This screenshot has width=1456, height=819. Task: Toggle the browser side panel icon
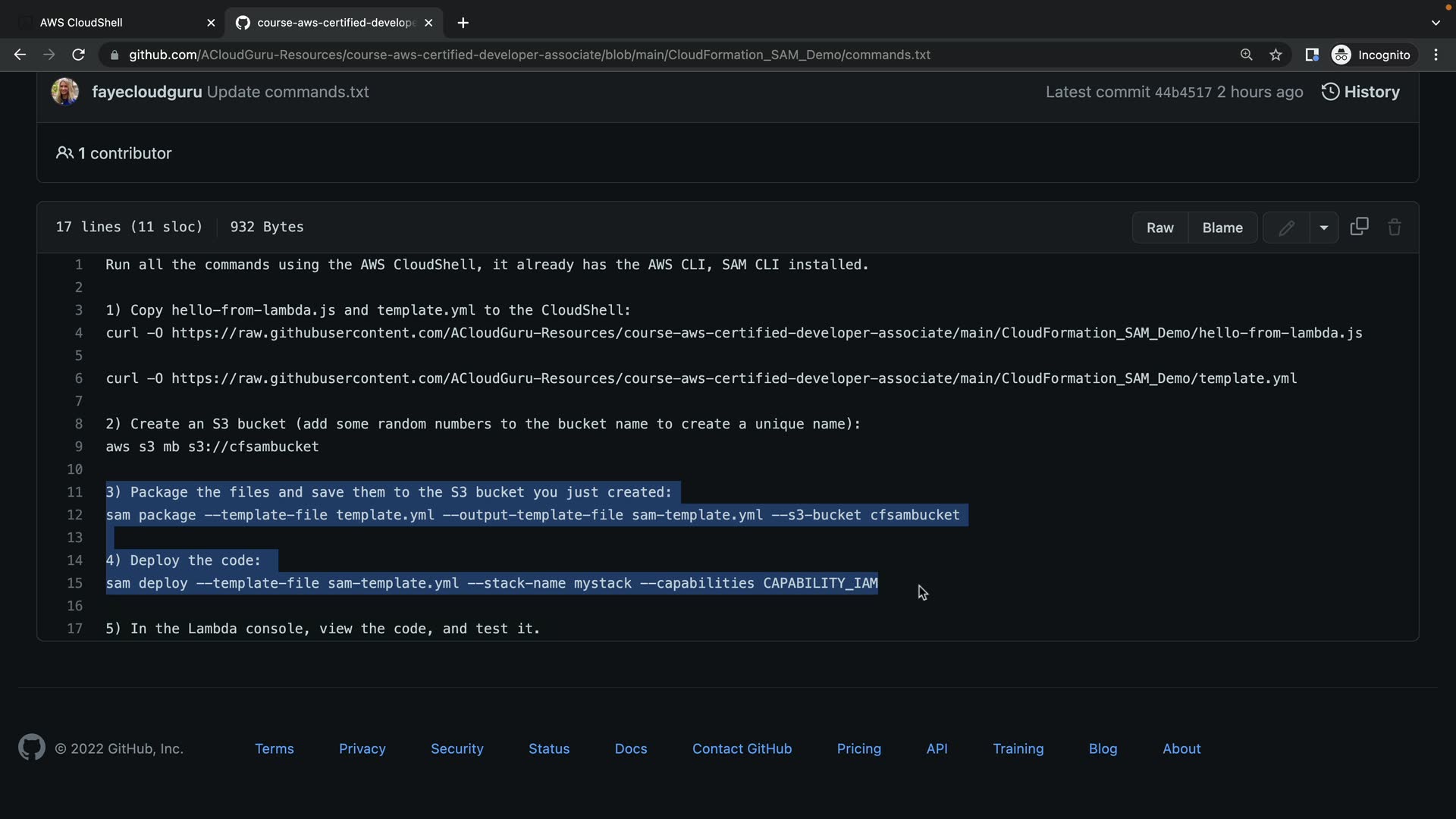pos(1311,55)
